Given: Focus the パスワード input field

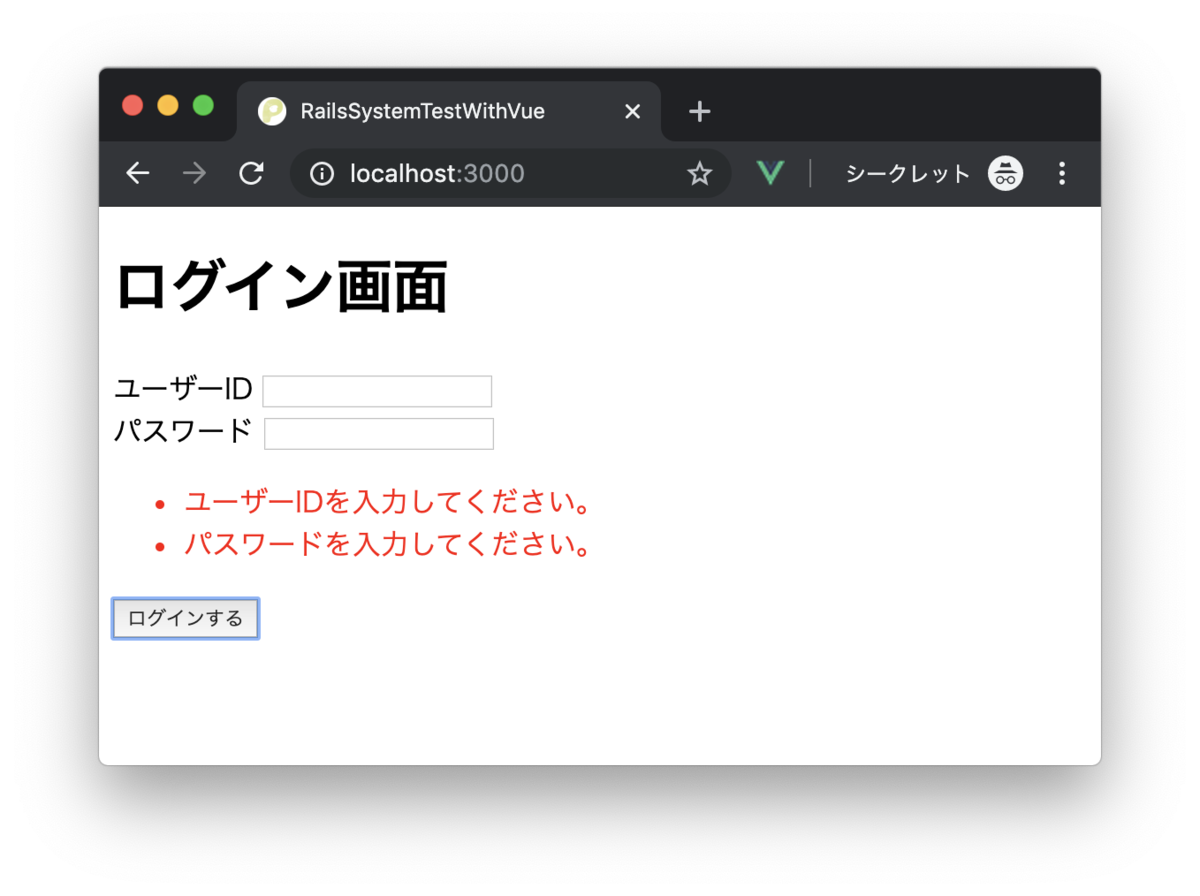Looking at the screenshot, I should coord(378,433).
